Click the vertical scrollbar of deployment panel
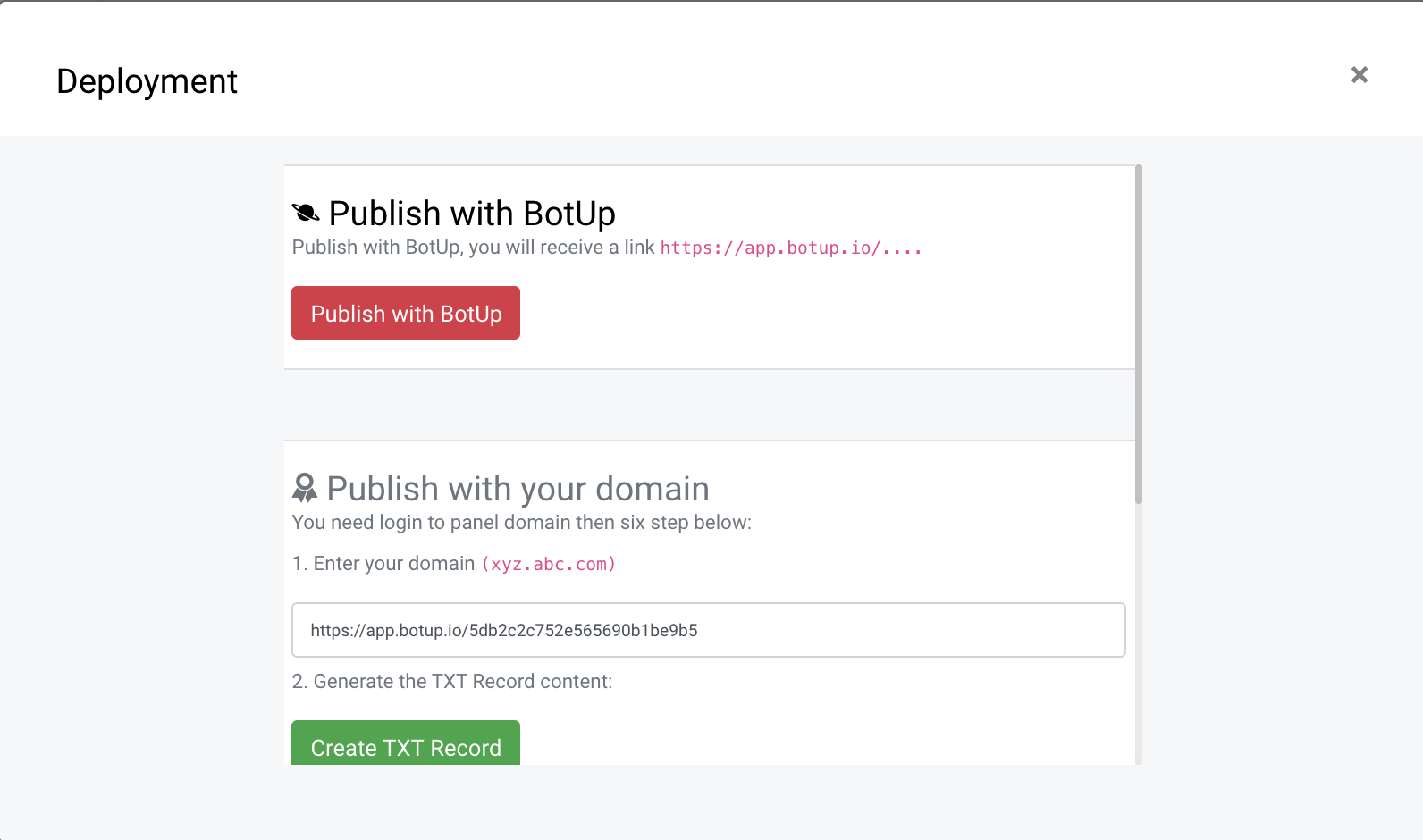This screenshot has height=840, width=1423. click(1139, 334)
